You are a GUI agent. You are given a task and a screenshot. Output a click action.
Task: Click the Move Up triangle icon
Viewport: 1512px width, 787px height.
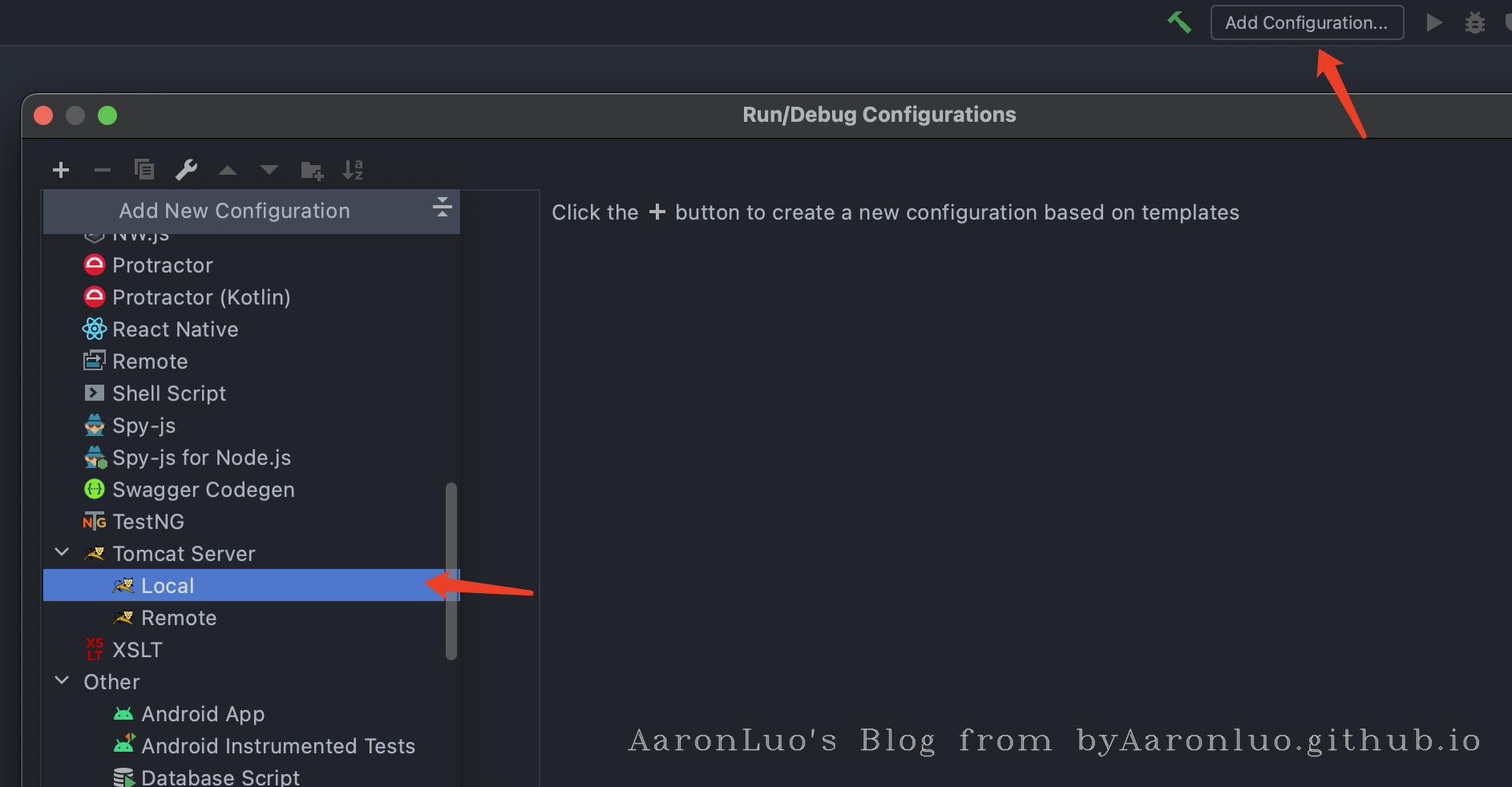tap(228, 170)
